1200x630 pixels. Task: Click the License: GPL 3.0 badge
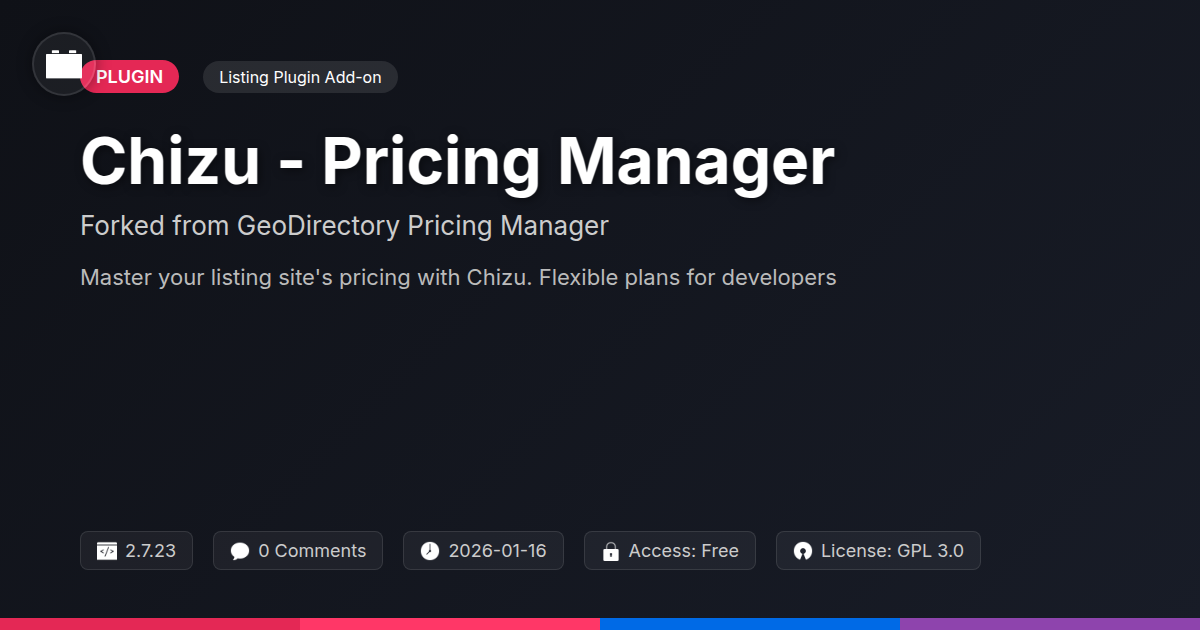pyautogui.click(x=878, y=551)
